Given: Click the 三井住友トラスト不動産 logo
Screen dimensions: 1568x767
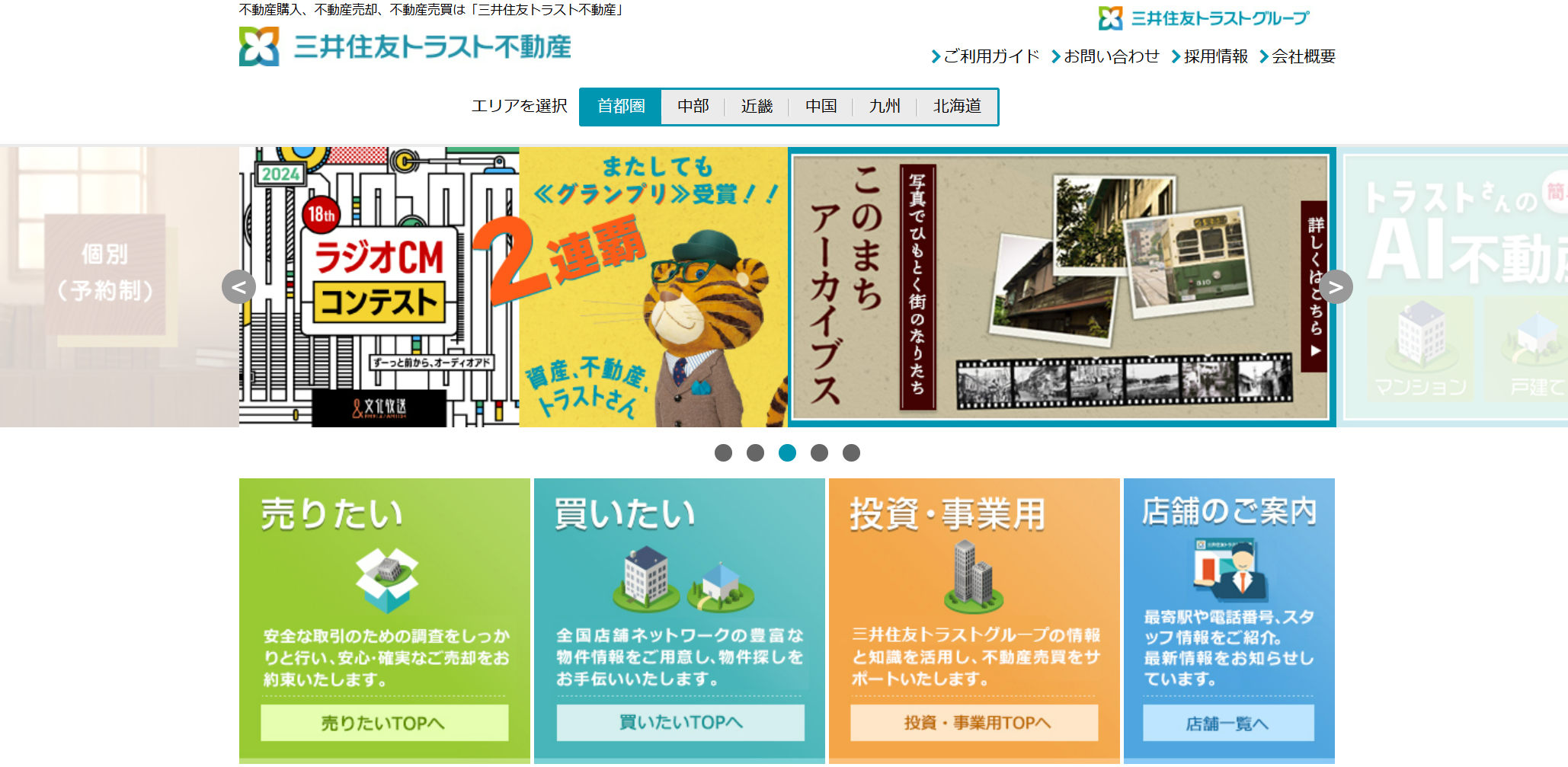Looking at the screenshot, I should click(x=405, y=46).
